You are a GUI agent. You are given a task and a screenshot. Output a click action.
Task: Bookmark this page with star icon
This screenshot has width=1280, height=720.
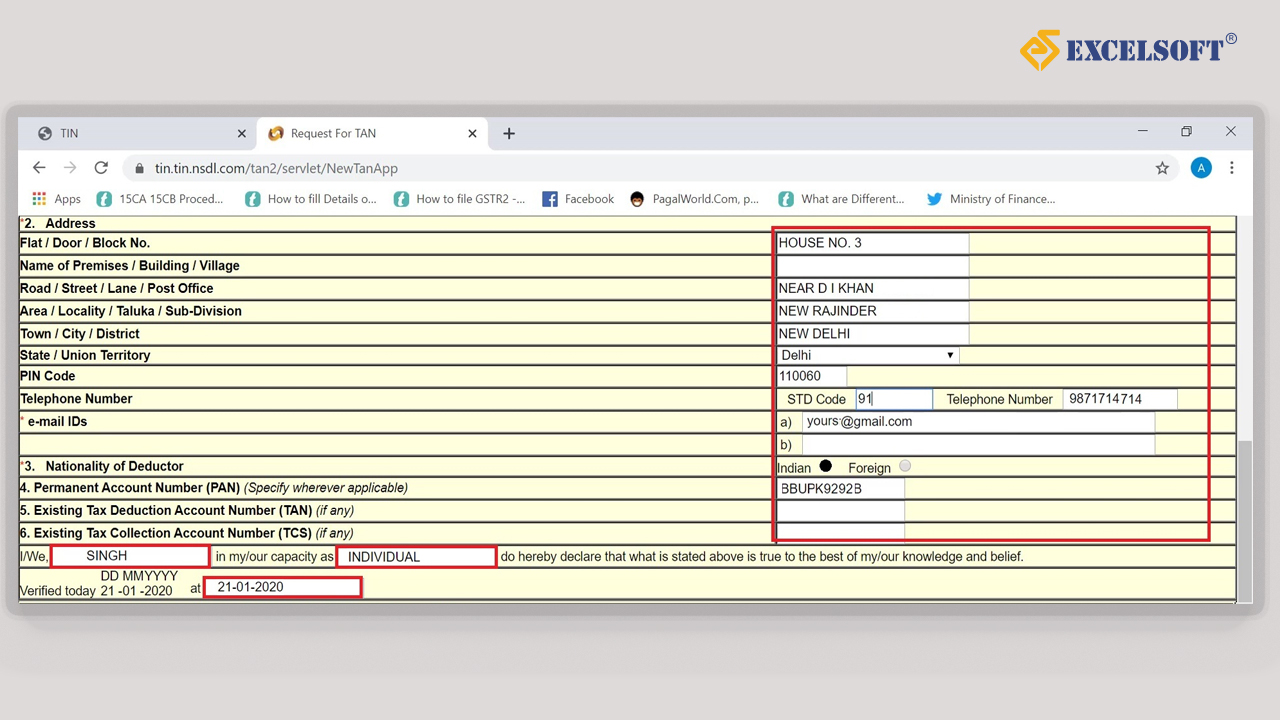tap(1162, 168)
